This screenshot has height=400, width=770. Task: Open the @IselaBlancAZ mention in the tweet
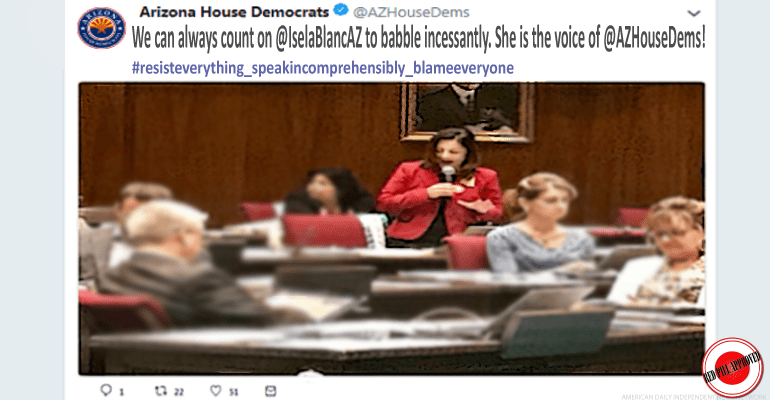(319, 39)
